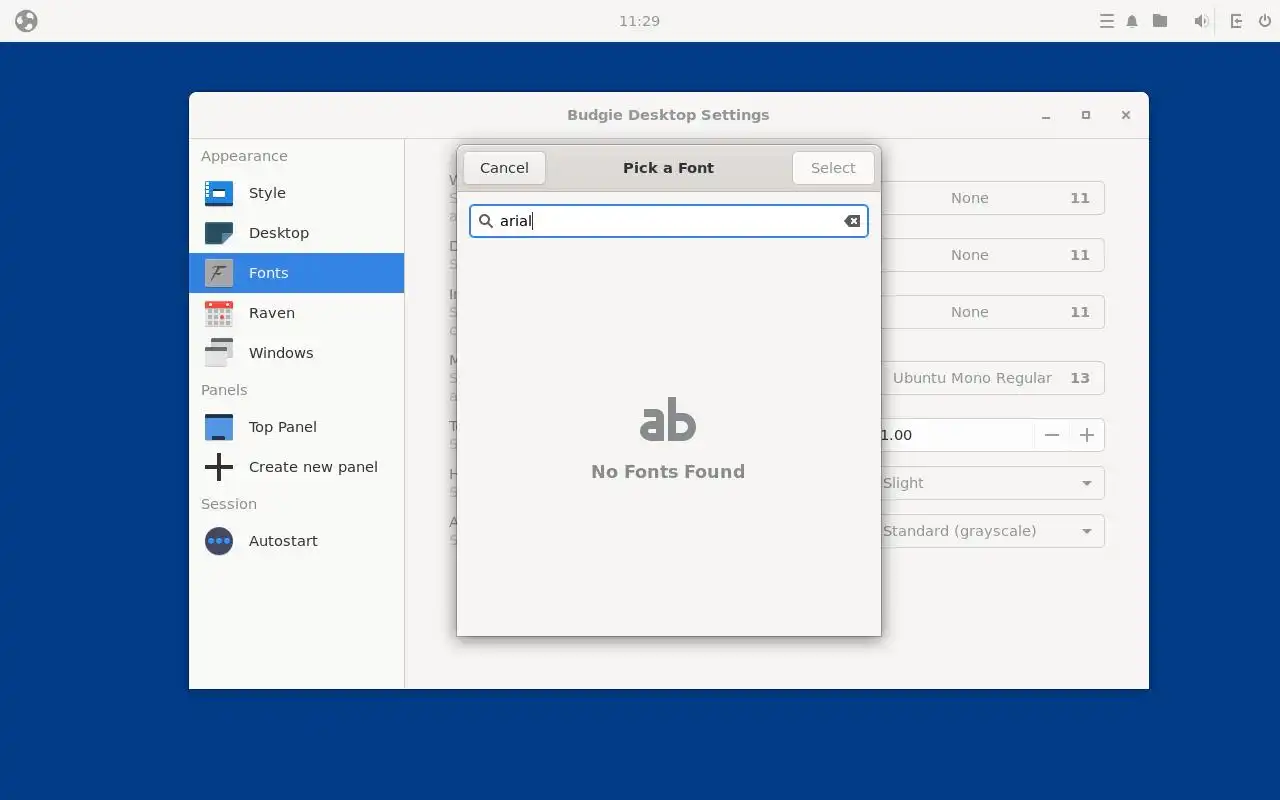1280x800 pixels.
Task: Click the plus icon for new panel
Action: pyautogui.click(x=219, y=467)
